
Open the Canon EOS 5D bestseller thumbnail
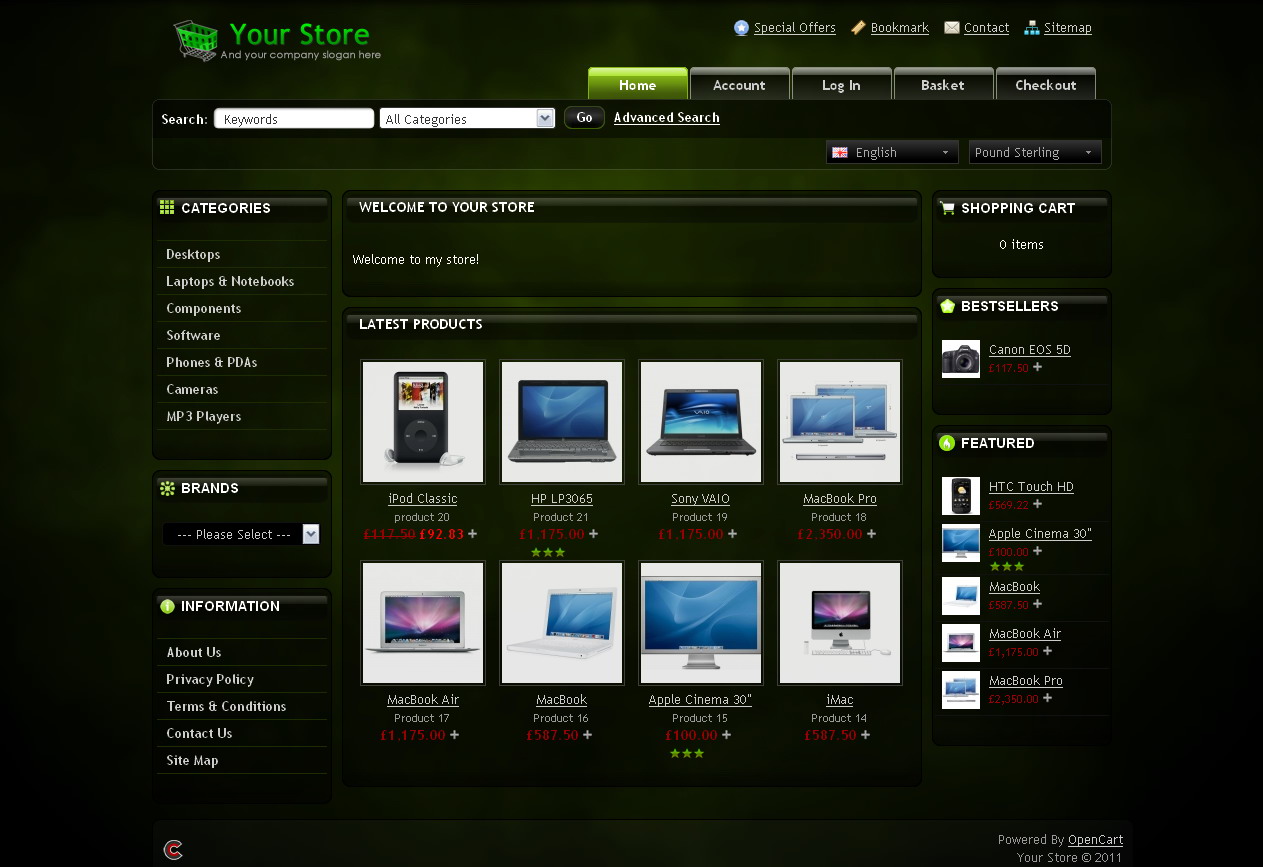tap(961, 359)
